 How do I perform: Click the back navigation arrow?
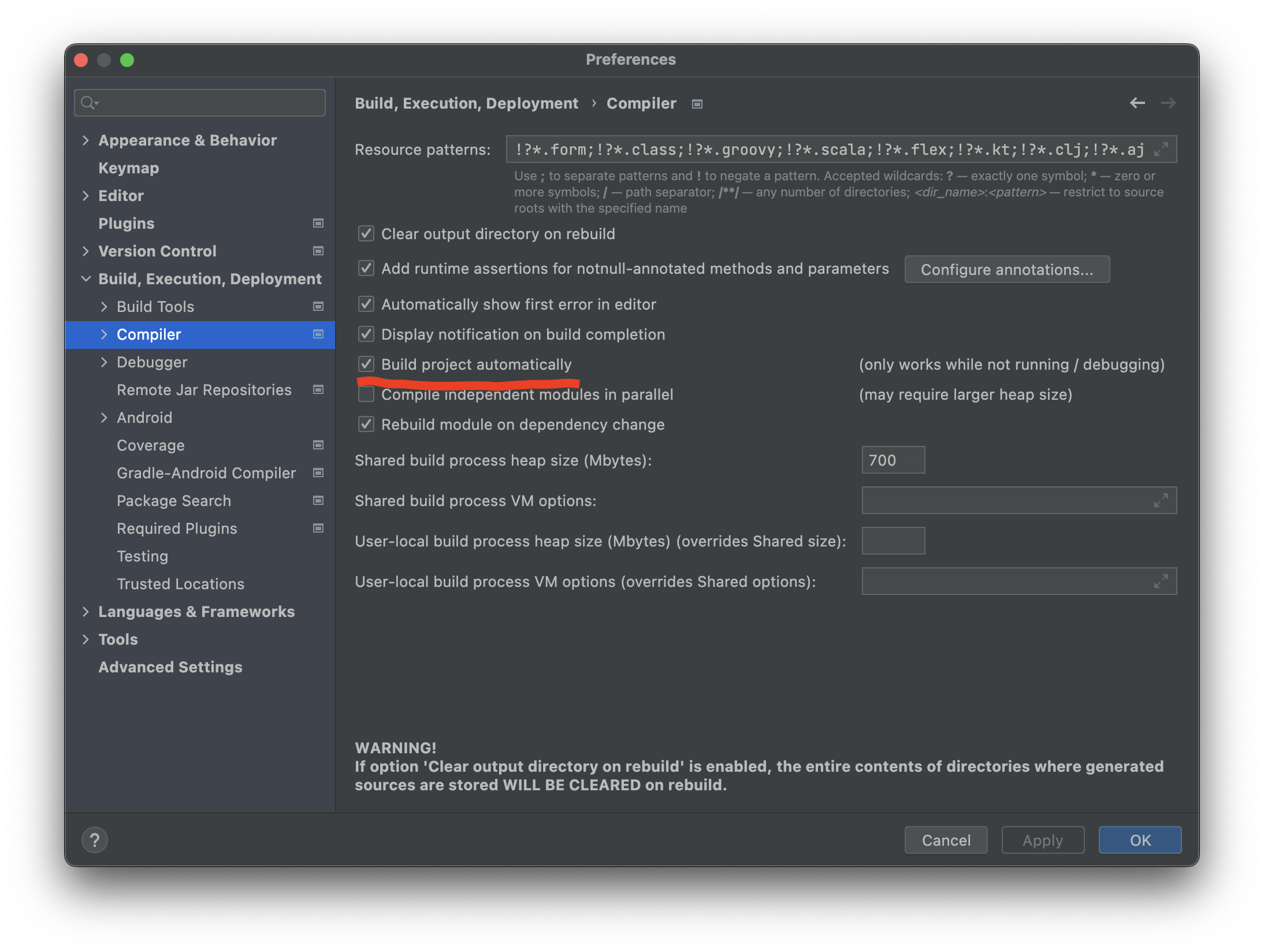(x=1137, y=103)
